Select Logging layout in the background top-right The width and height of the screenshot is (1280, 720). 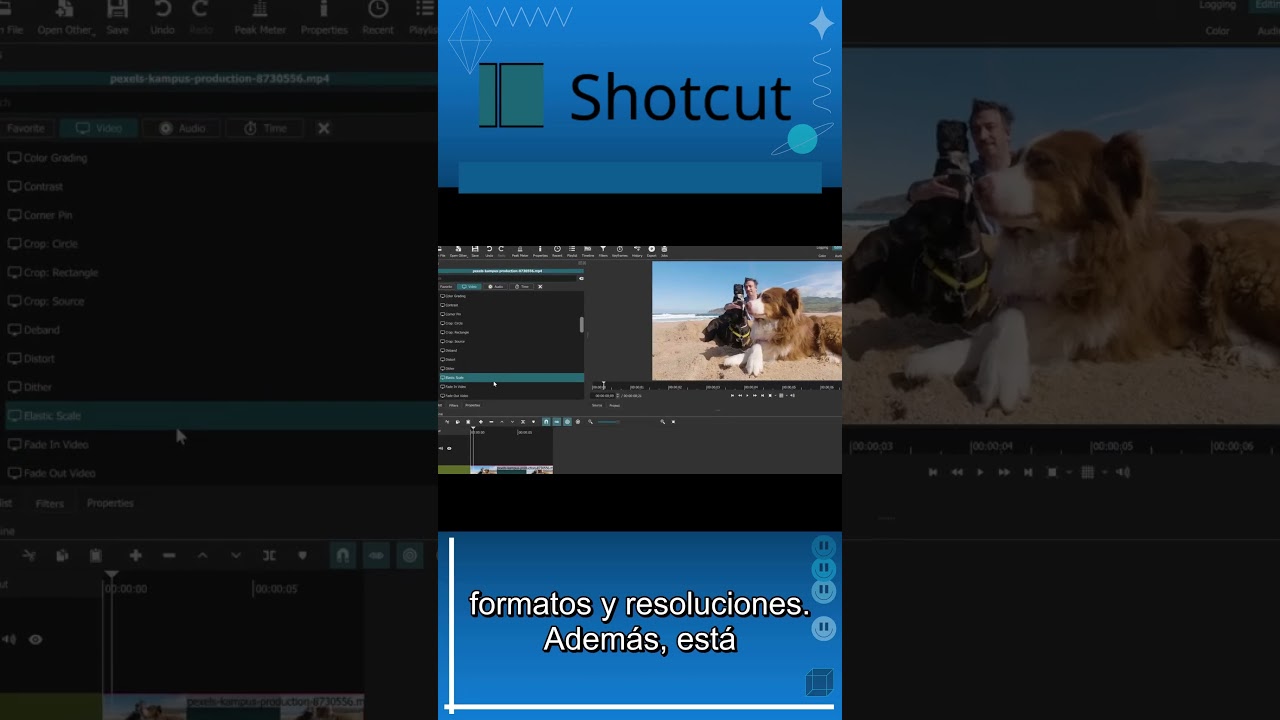[x=1217, y=5]
